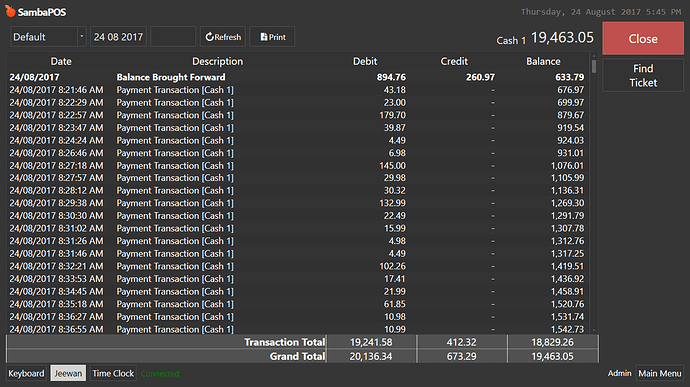Image resolution: width=690 pixels, height=387 pixels.
Task: Refresh the account transaction list
Action: pos(223,37)
